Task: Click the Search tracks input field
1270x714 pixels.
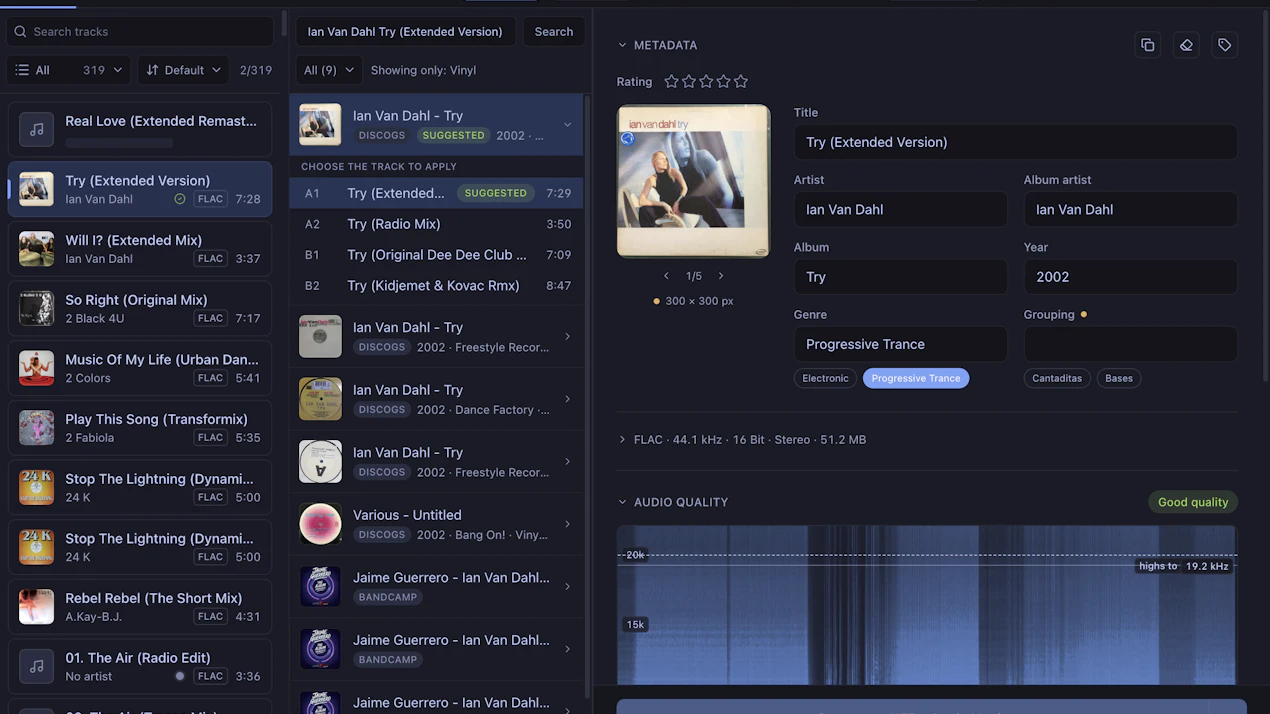Action: [140, 31]
